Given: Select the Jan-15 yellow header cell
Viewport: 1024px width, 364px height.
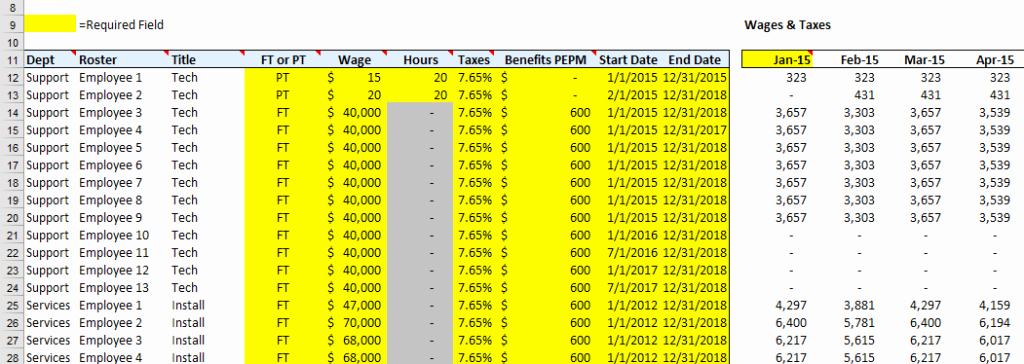Looking at the screenshot, I should coord(776,59).
